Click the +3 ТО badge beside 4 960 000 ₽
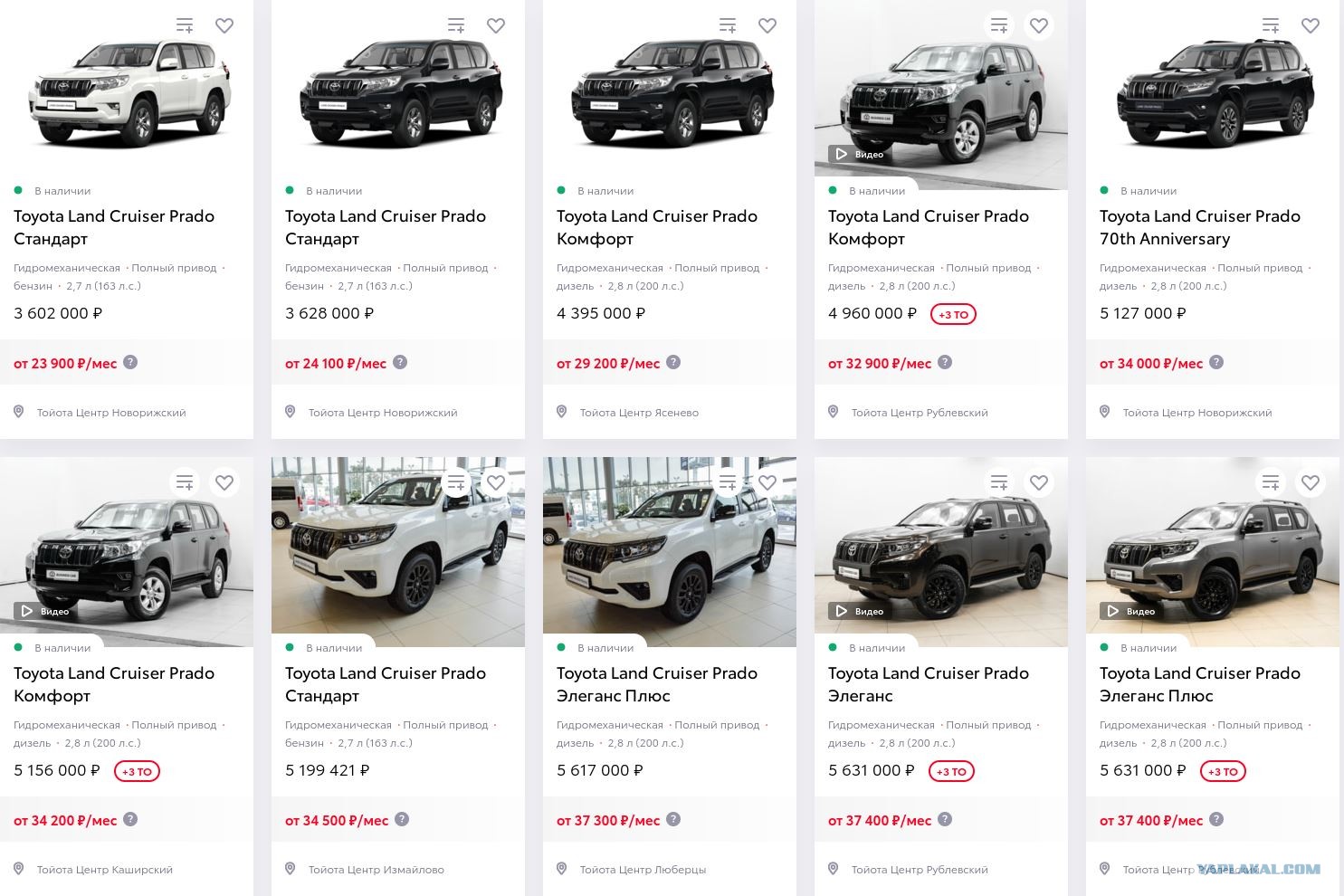This screenshot has height=896, width=1344. click(x=953, y=315)
